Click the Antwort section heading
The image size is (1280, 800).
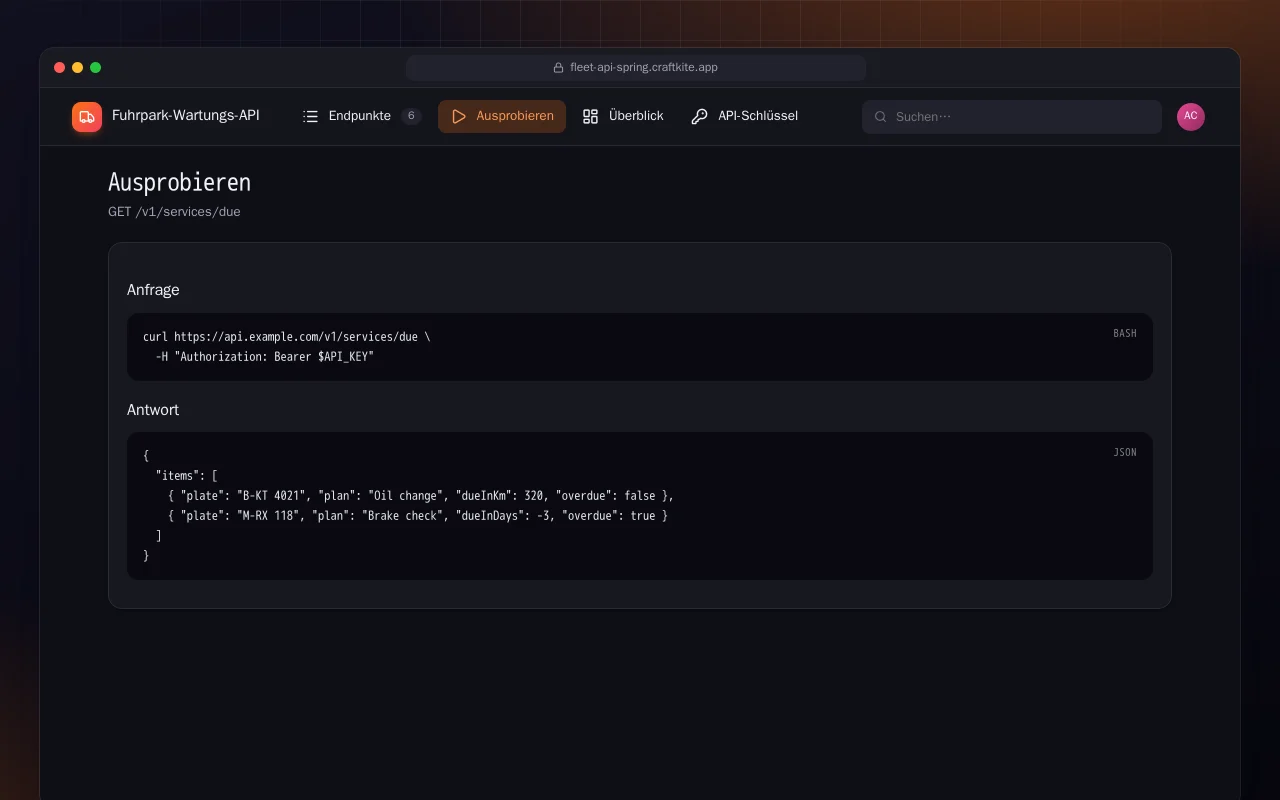[153, 410]
